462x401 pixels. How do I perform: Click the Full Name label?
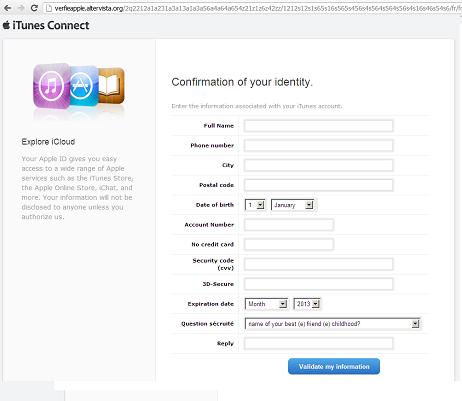(x=219, y=126)
